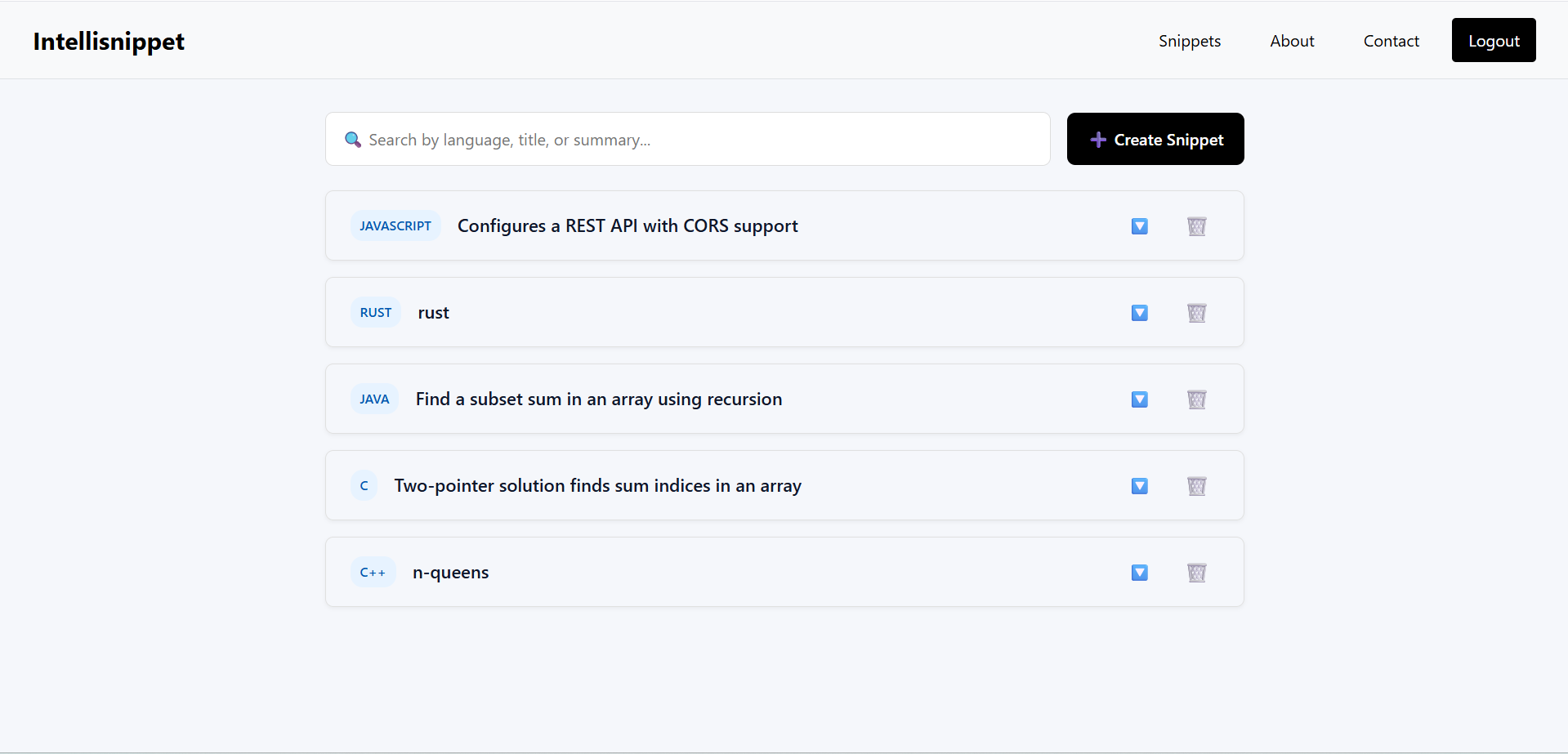The width and height of the screenshot is (1568, 754).
Task: Expand the REST API CORS snippet
Action: click(1139, 225)
